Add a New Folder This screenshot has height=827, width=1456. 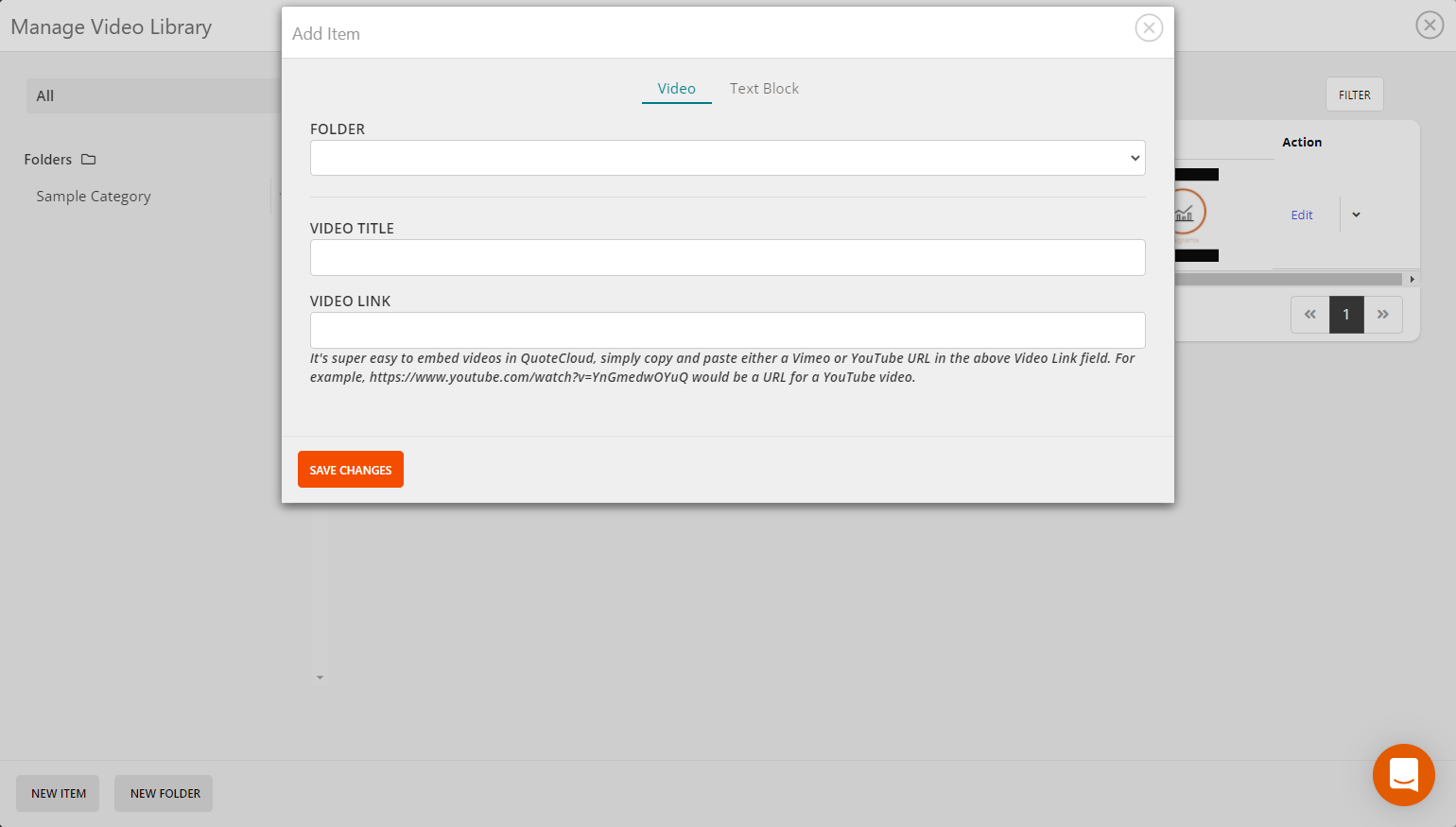pos(163,793)
